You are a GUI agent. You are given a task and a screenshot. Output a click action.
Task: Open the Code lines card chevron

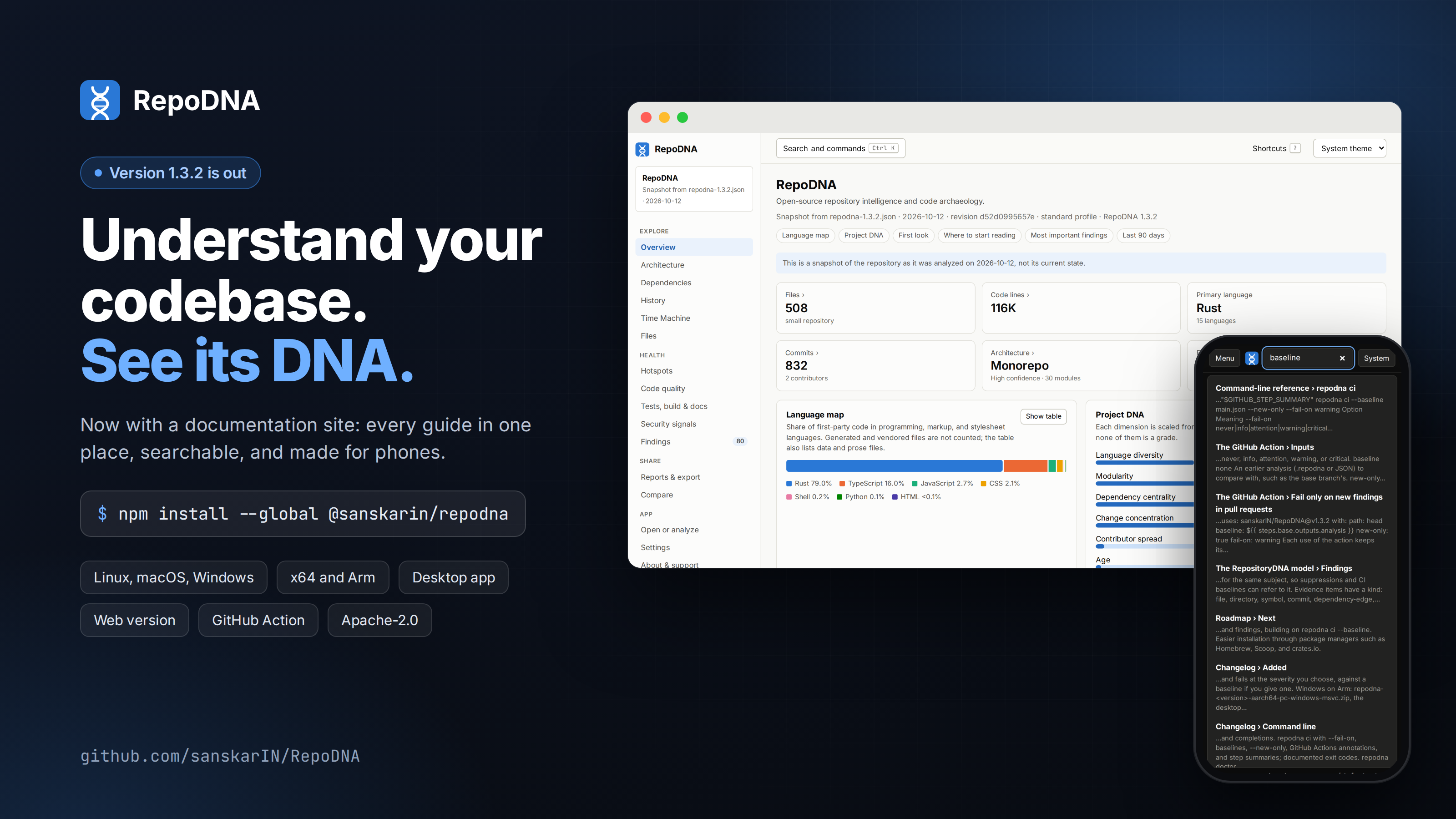(x=1081, y=308)
